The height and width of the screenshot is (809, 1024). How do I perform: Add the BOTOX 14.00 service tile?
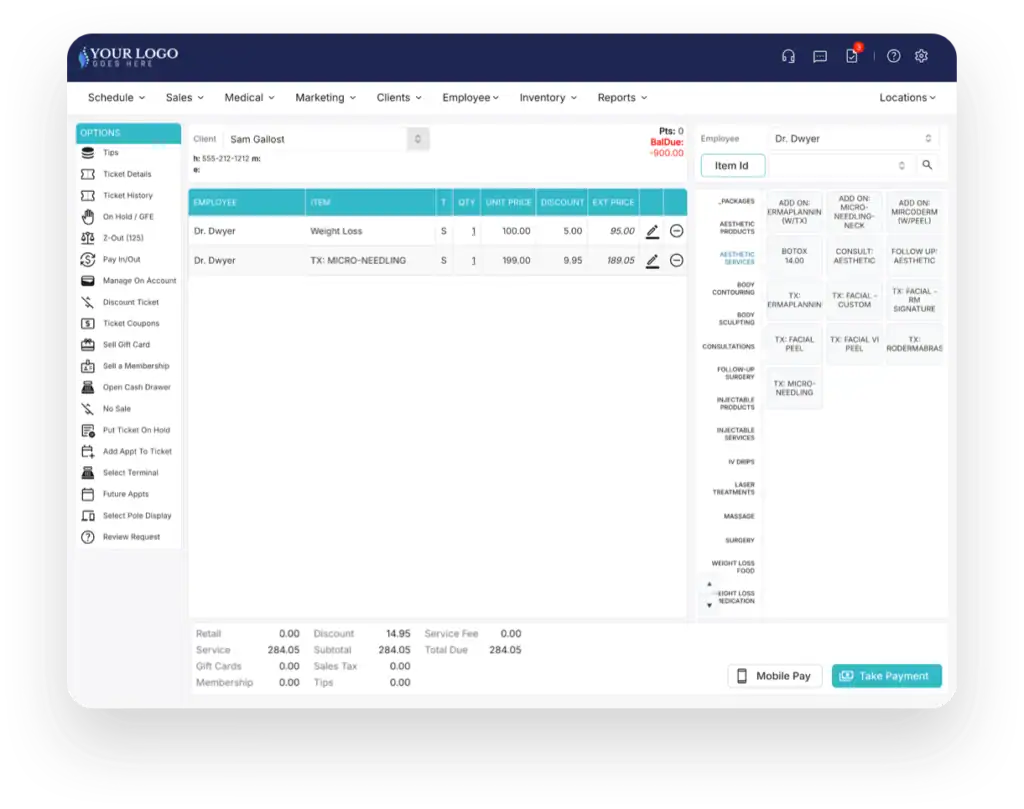click(x=794, y=256)
